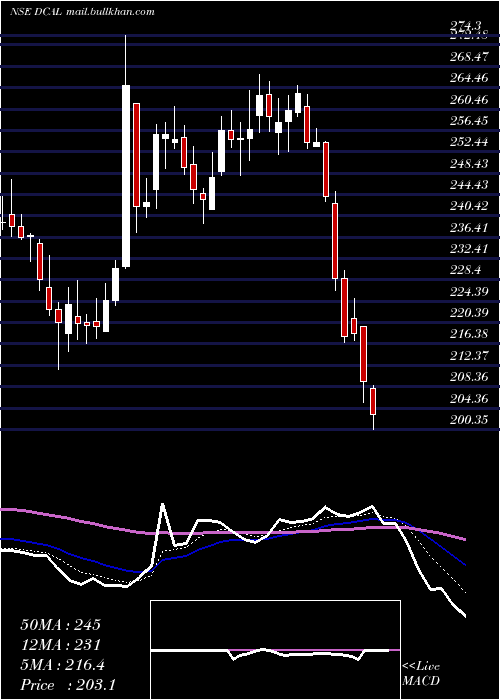Click the 212.37 price axis label
The image size is (500, 700).
click(468, 356)
